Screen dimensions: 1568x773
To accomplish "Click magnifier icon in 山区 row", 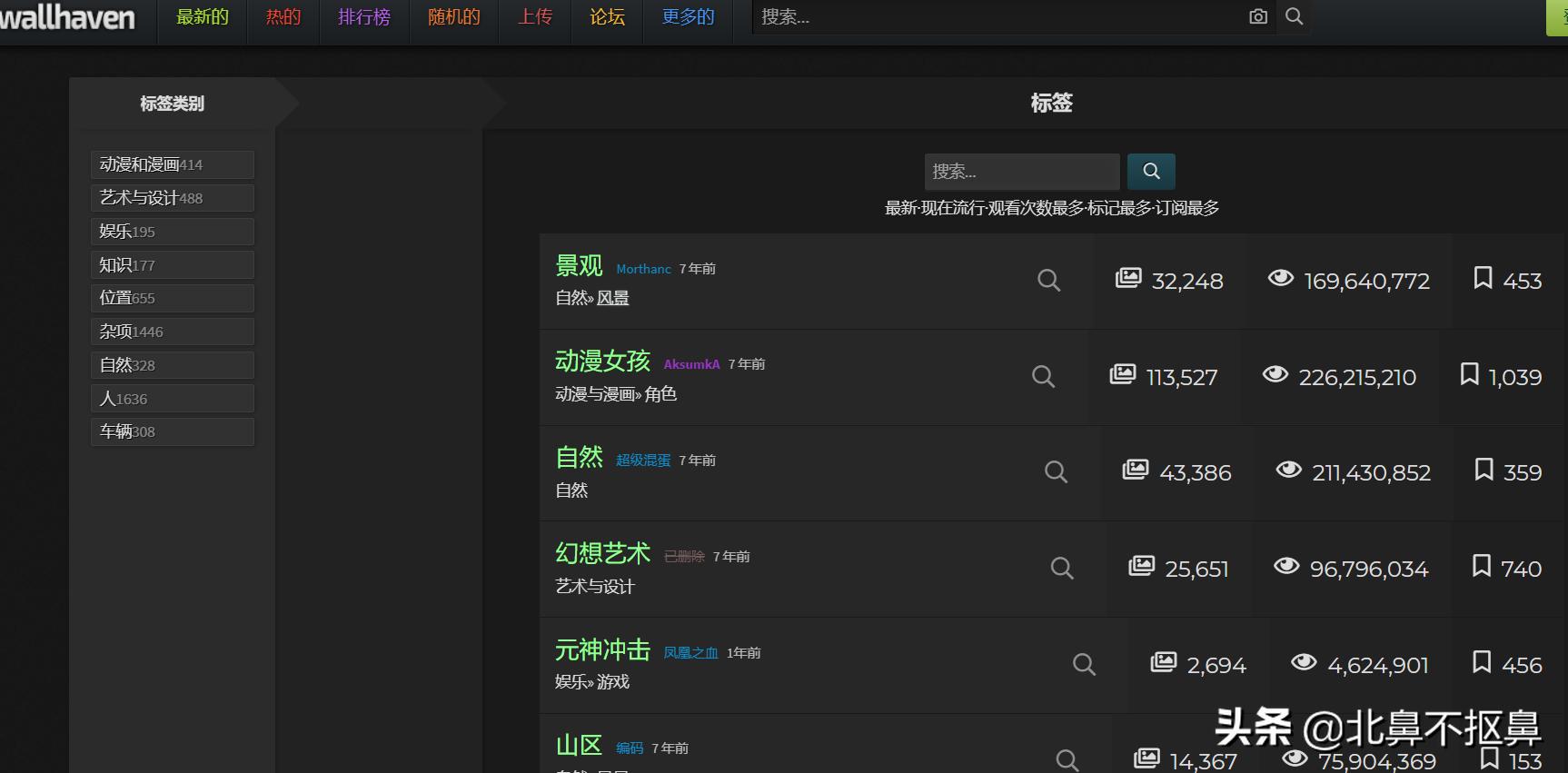I will coord(1067,759).
